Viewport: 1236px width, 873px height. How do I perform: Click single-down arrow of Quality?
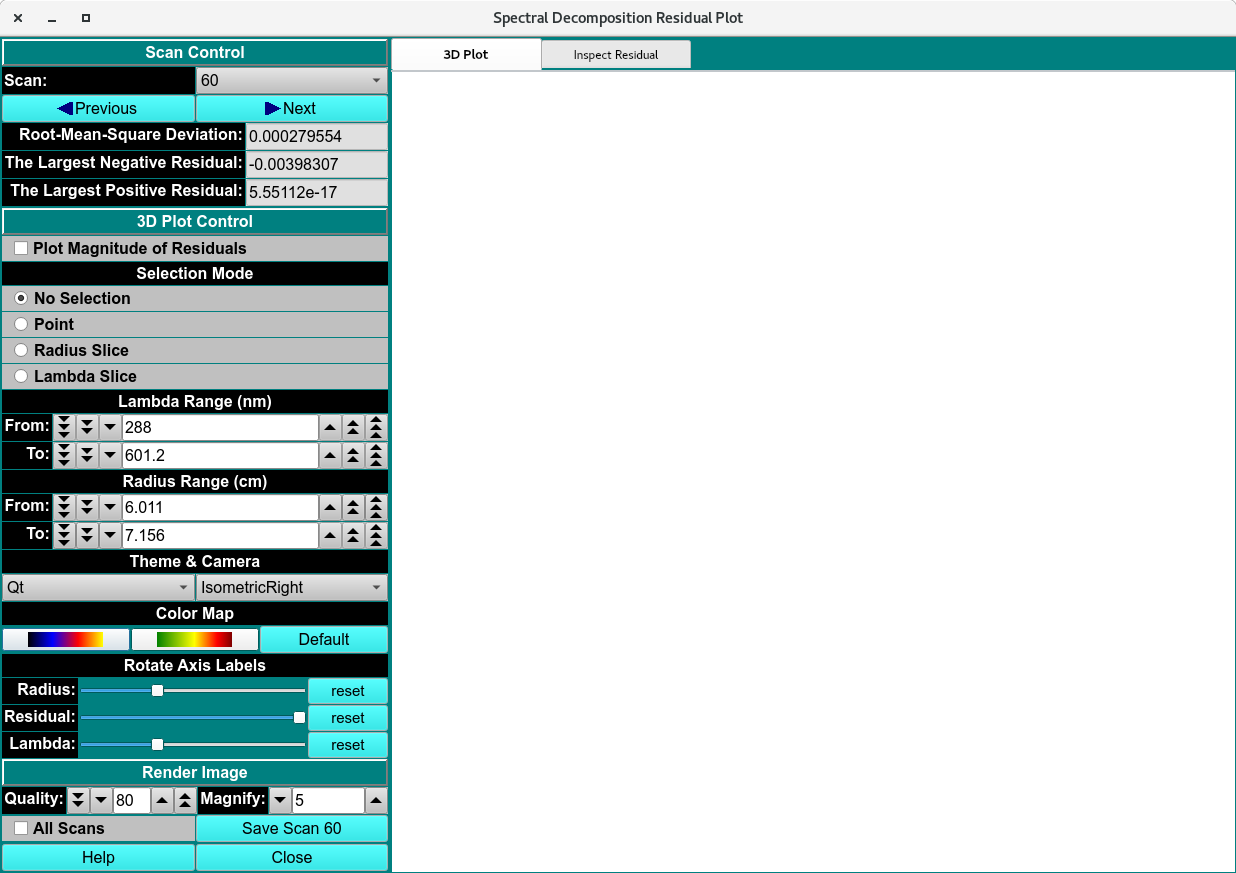(101, 800)
